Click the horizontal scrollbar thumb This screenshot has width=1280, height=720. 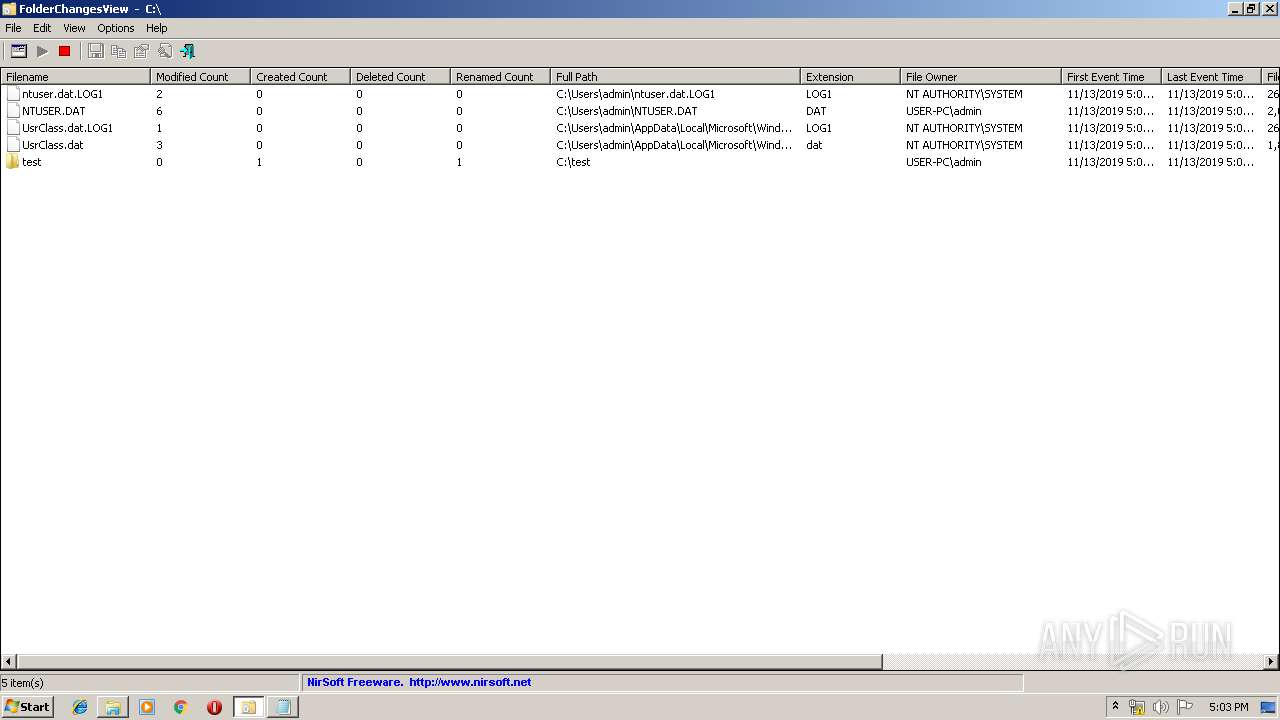tap(449, 661)
